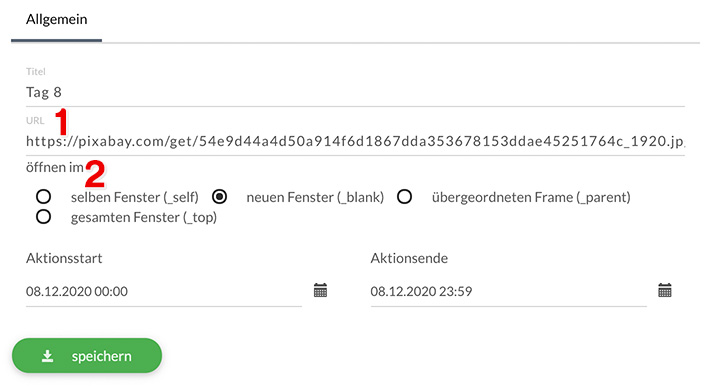Select the selben Fenster (_self) radio button
This screenshot has width=716, height=390.
43,197
